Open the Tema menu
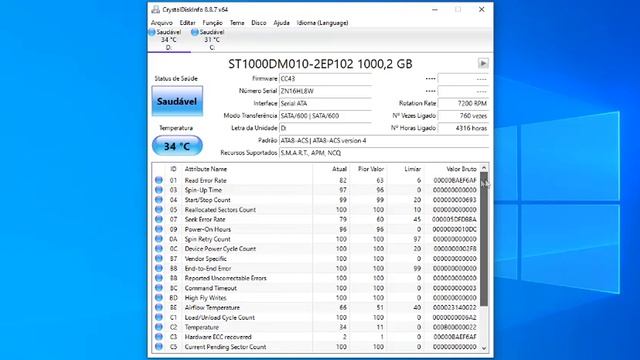Screen dimensions: 640x360 click(x=237, y=23)
